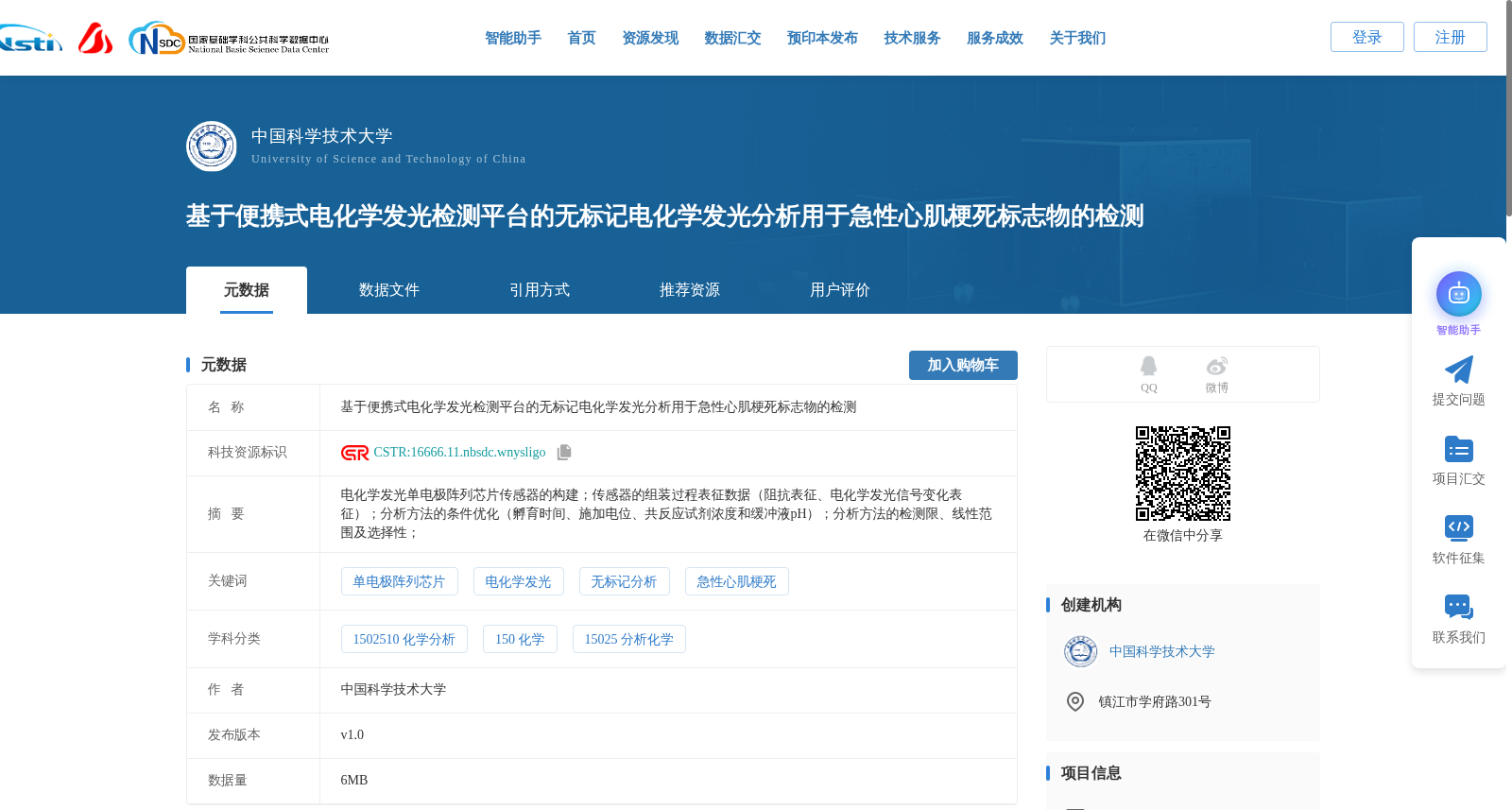1512x810 pixels.
Task: Click keyword tag 单电极阵列芯片
Action: [399, 581]
